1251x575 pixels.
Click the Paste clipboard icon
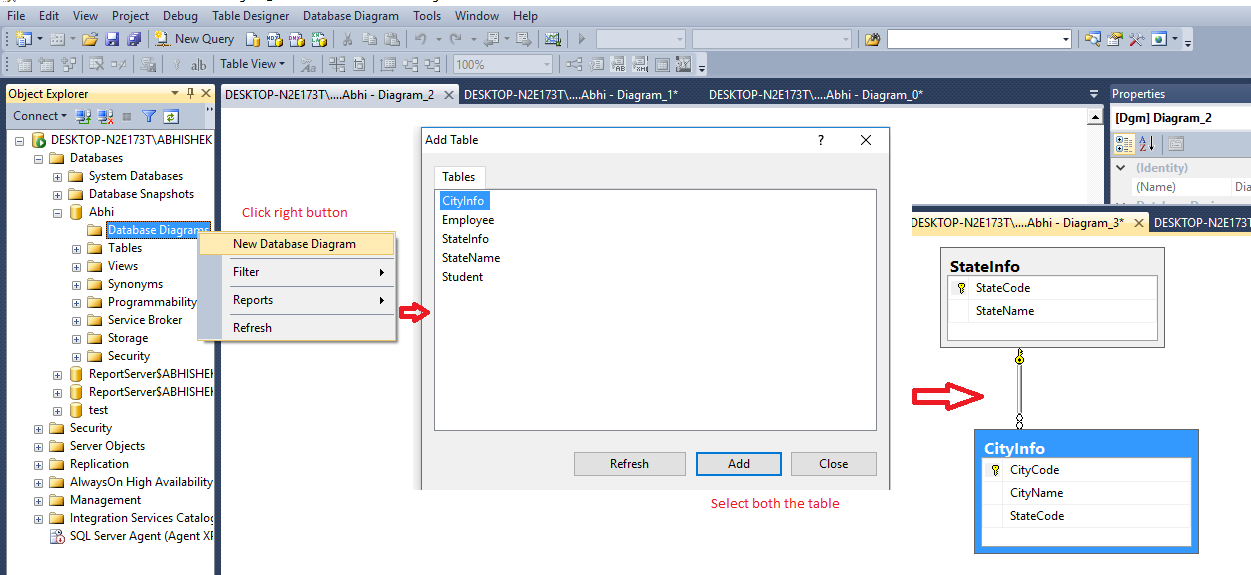point(391,39)
